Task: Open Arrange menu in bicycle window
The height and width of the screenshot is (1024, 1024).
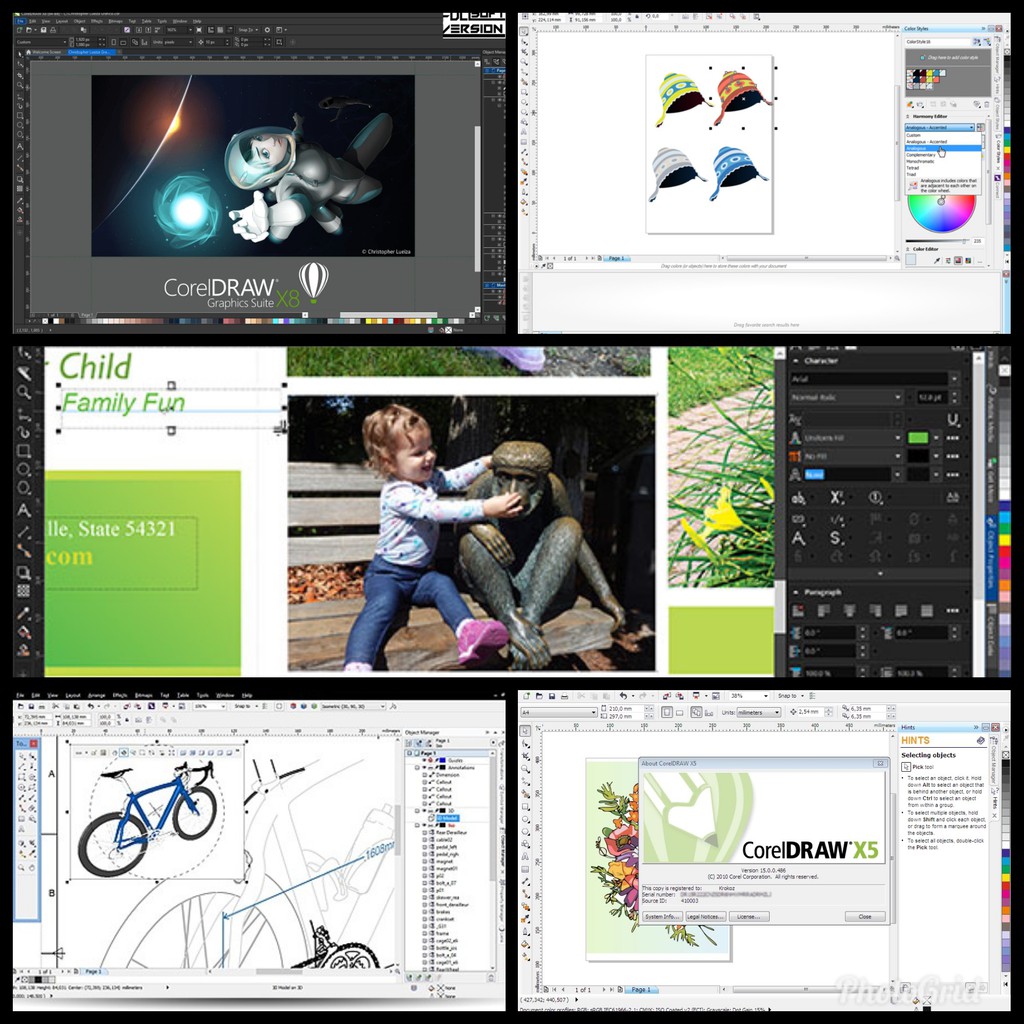Action: (x=96, y=695)
